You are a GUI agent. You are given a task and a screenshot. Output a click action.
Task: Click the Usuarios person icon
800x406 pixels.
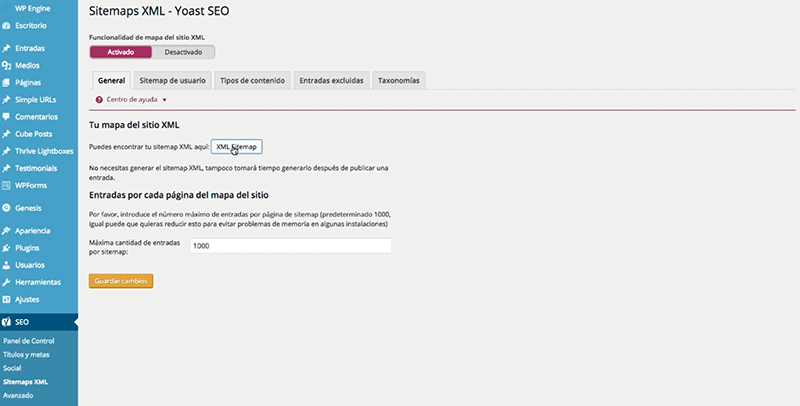[6, 265]
